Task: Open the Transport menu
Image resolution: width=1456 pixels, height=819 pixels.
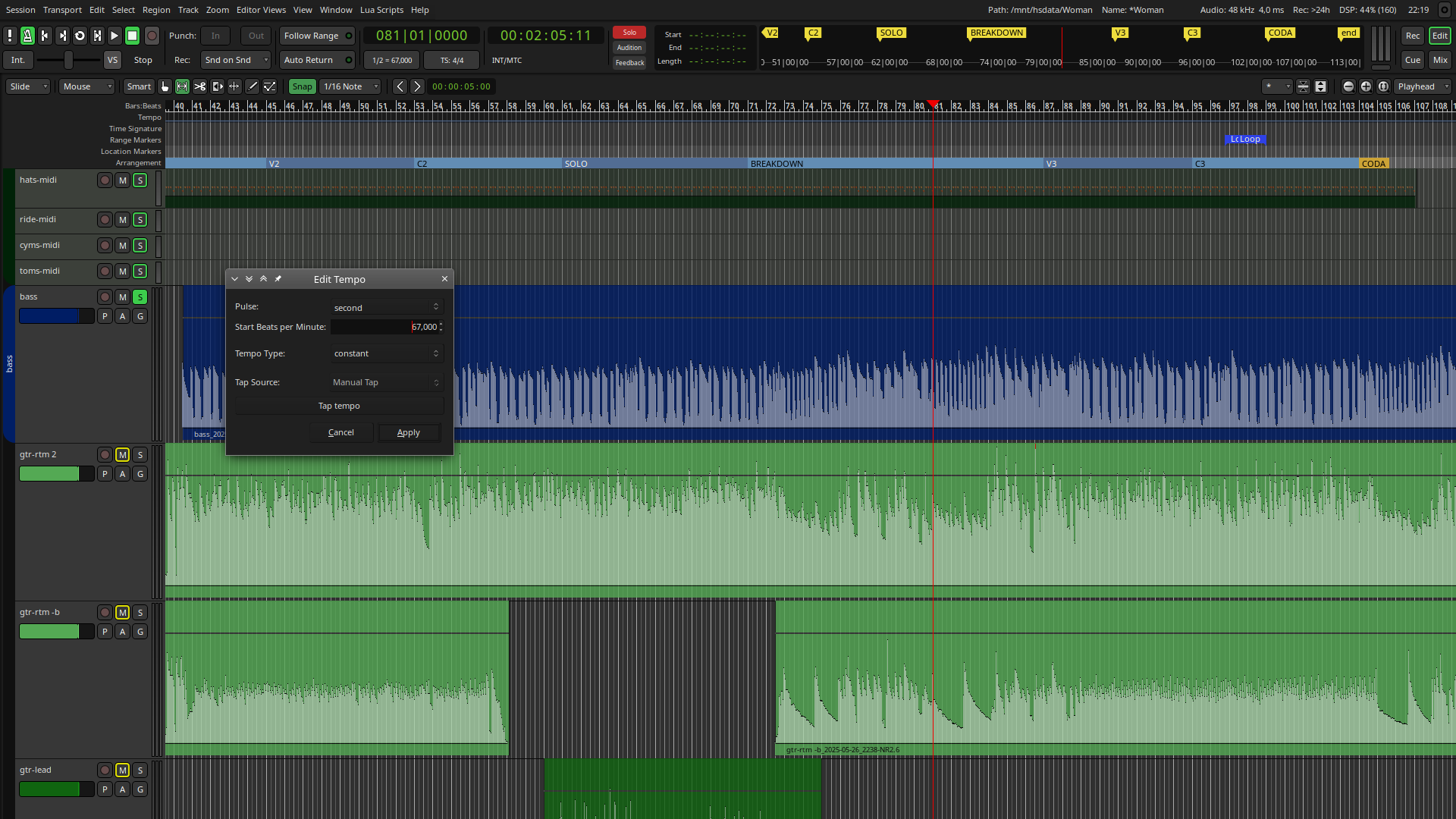Action: pos(62,10)
